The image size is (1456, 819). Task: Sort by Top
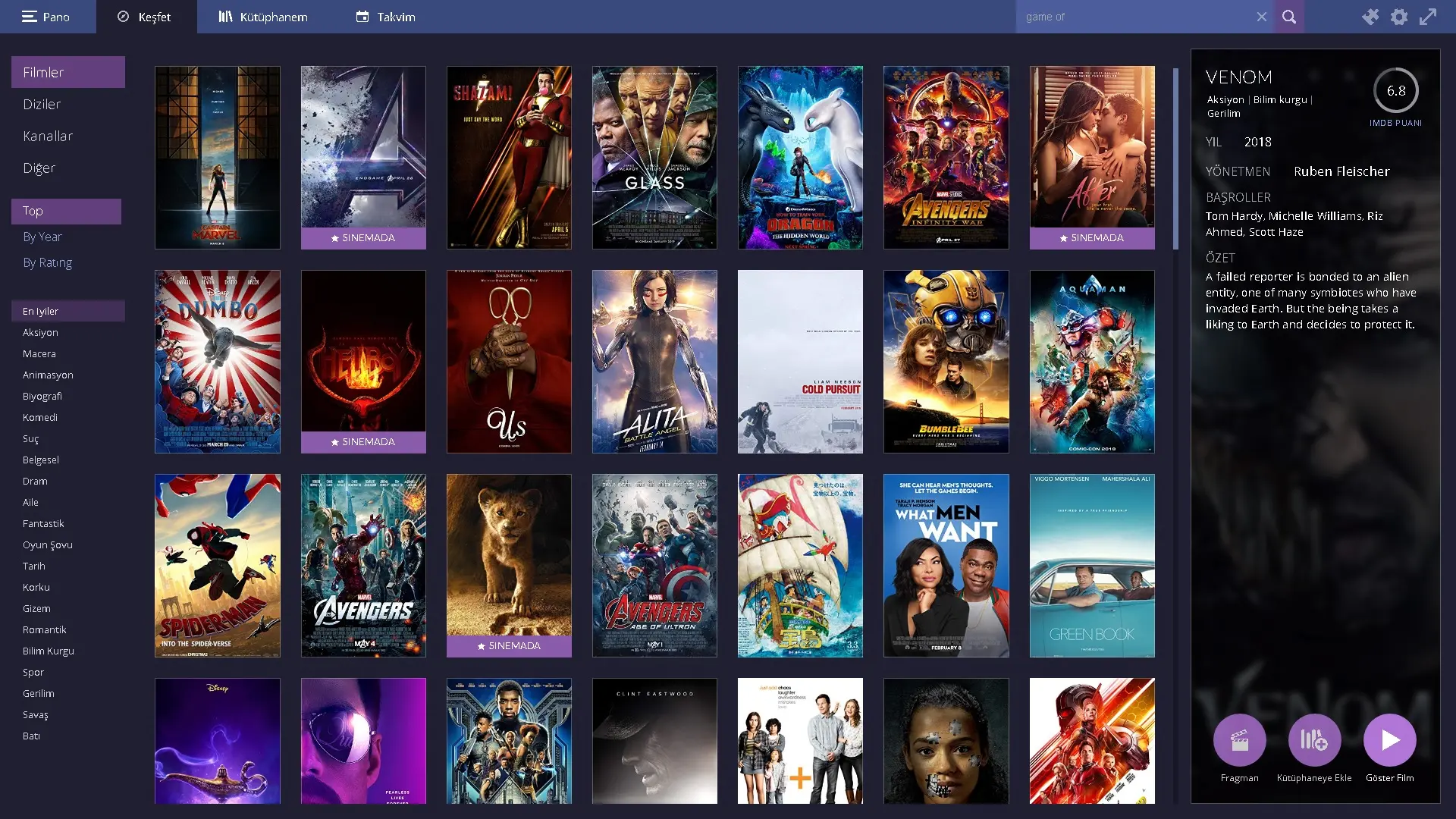pos(66,211)
